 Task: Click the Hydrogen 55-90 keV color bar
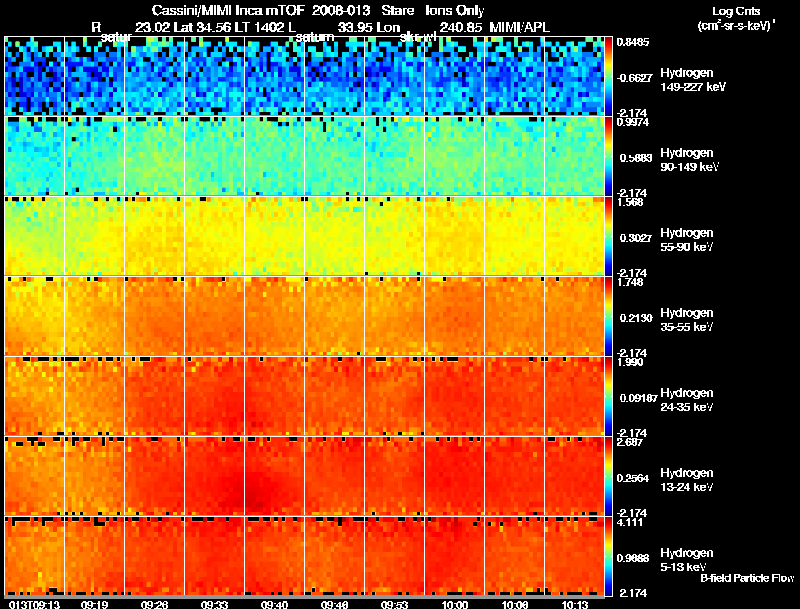pos(608,236)
